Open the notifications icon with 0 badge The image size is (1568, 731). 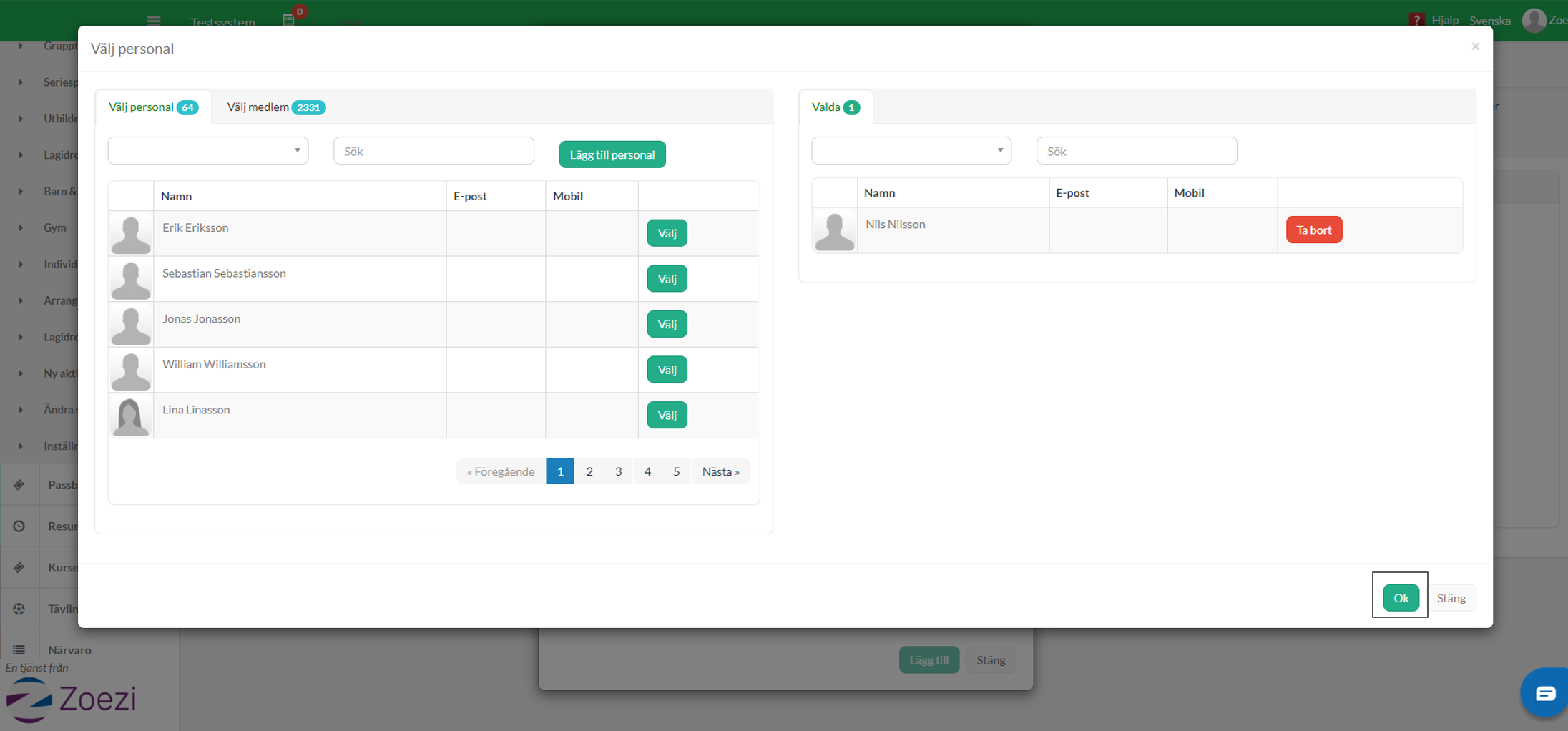click(289, 19)
